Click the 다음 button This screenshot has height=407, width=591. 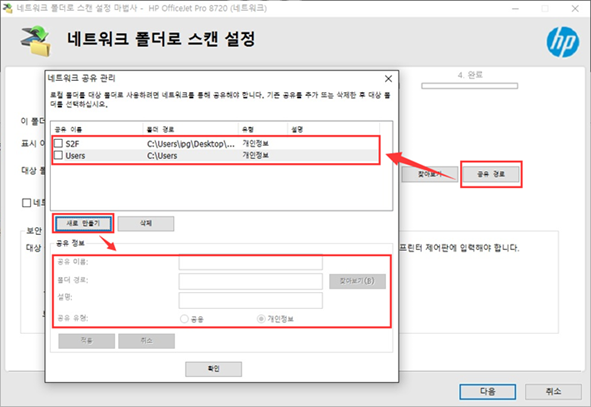click(487, 392)
